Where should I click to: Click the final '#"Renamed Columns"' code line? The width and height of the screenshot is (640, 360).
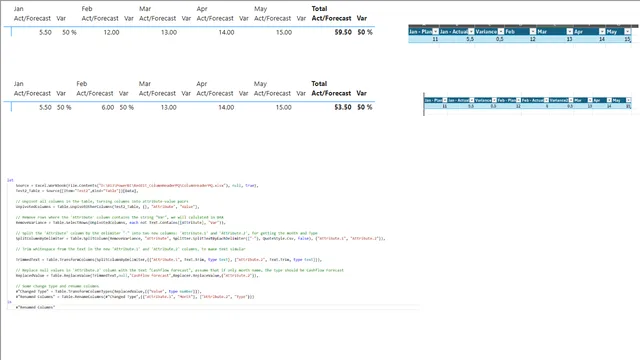35,307
